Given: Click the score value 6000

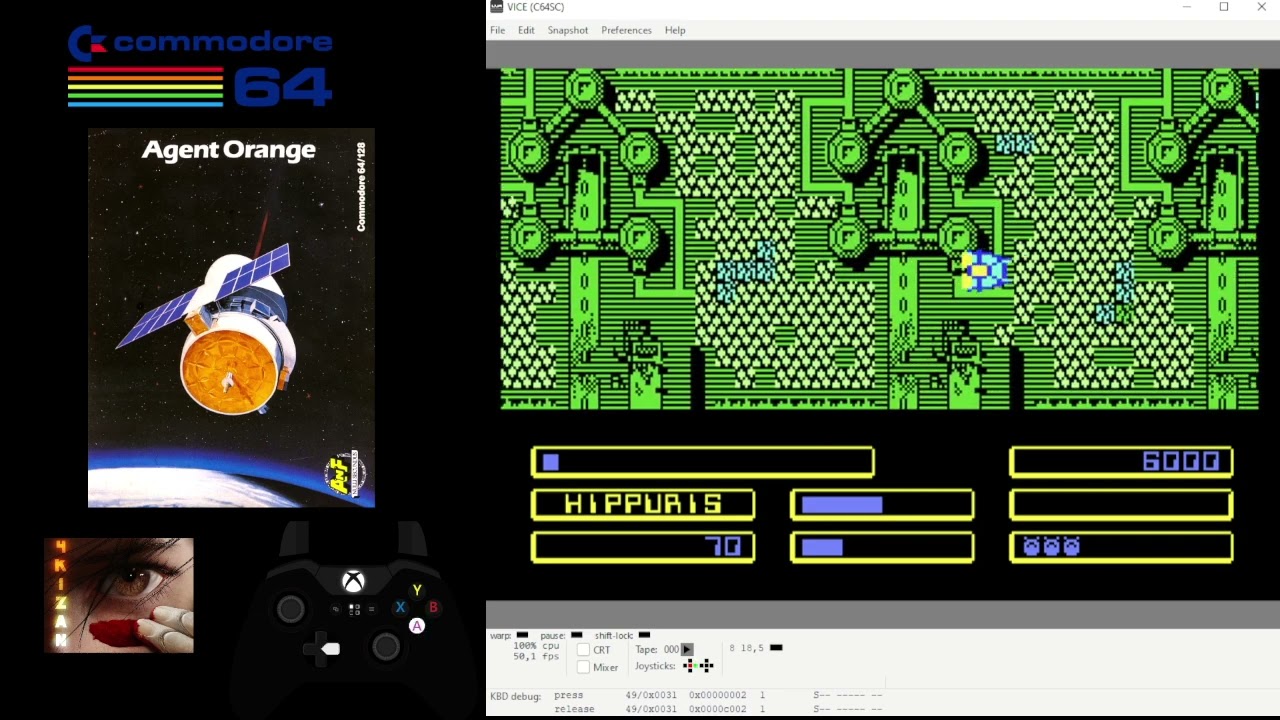Looking at the screenshot, I should pyautogui.click(x=1181, y=461).
